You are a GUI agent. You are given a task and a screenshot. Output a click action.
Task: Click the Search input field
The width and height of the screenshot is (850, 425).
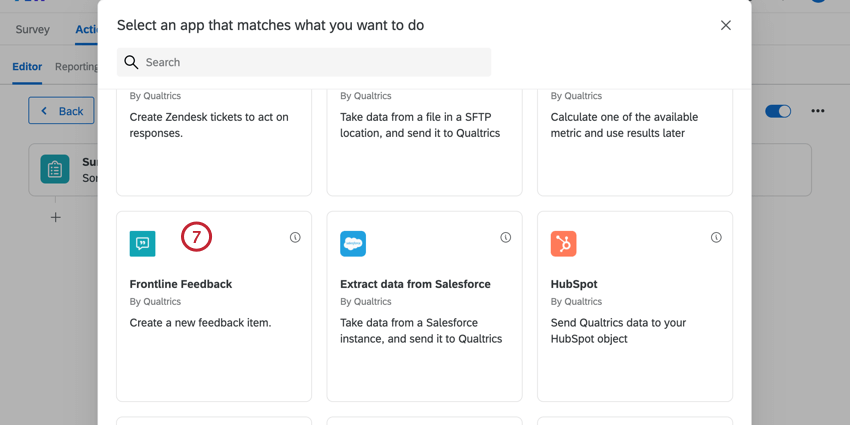pyautogui.click(x=304, y=62)
